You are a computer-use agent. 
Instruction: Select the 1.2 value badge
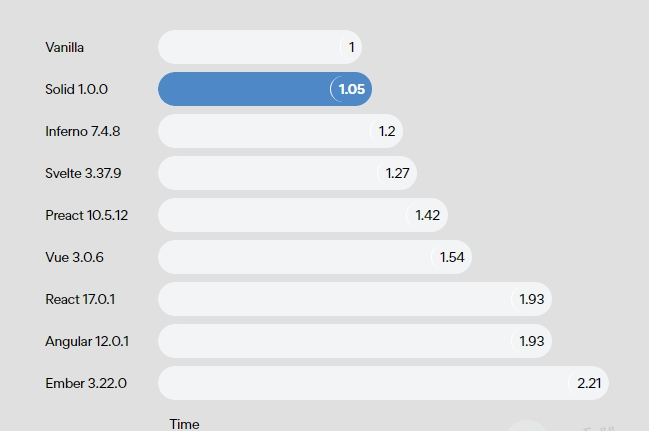[386, 131]
